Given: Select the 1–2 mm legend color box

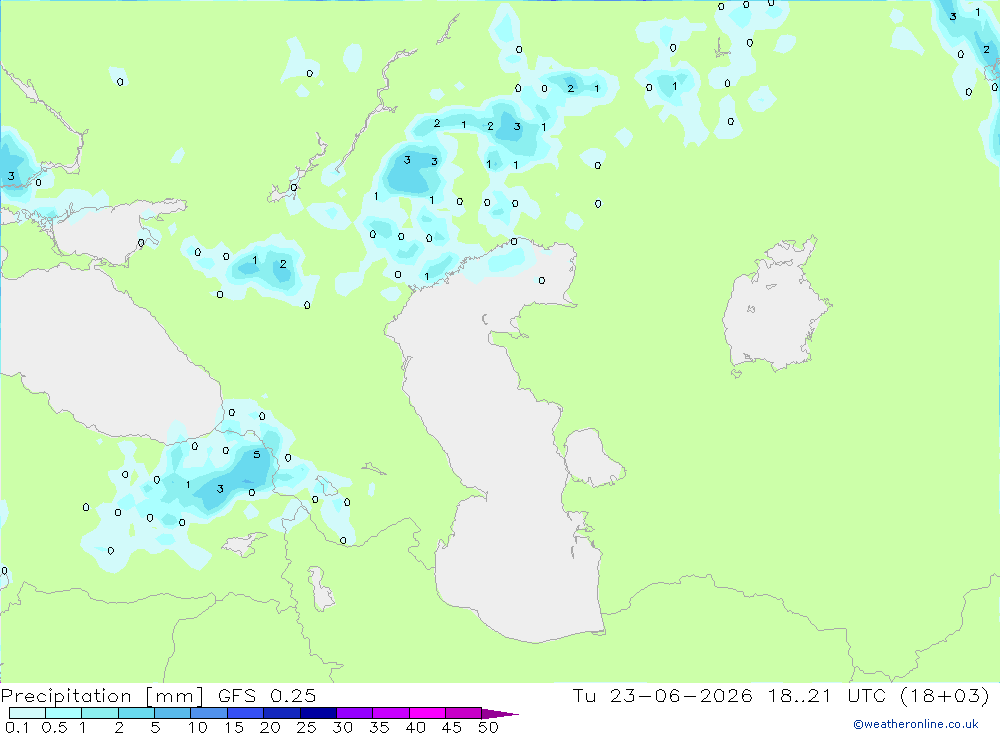Looking at the screenshot, I should point(100,713).
